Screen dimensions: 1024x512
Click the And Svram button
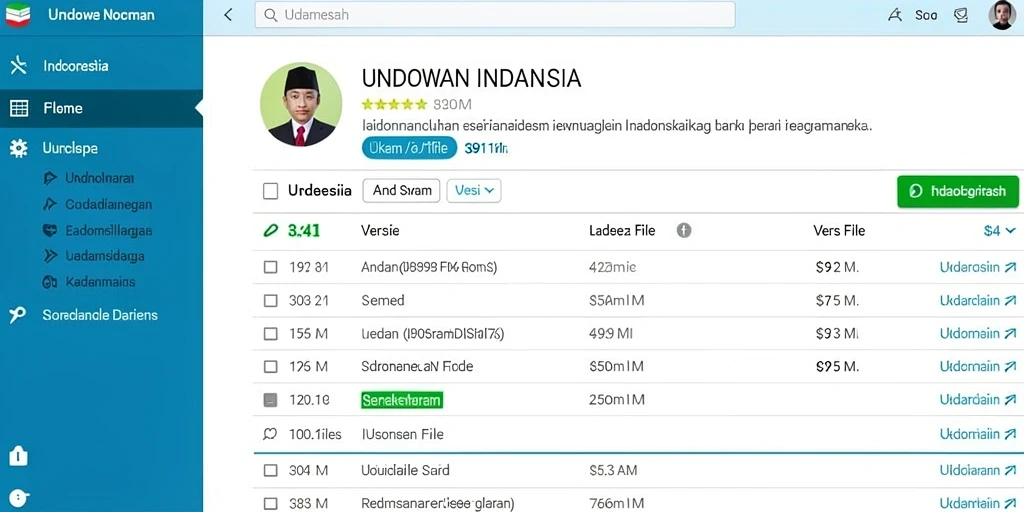pyautogui.click(x=402, y=191)
